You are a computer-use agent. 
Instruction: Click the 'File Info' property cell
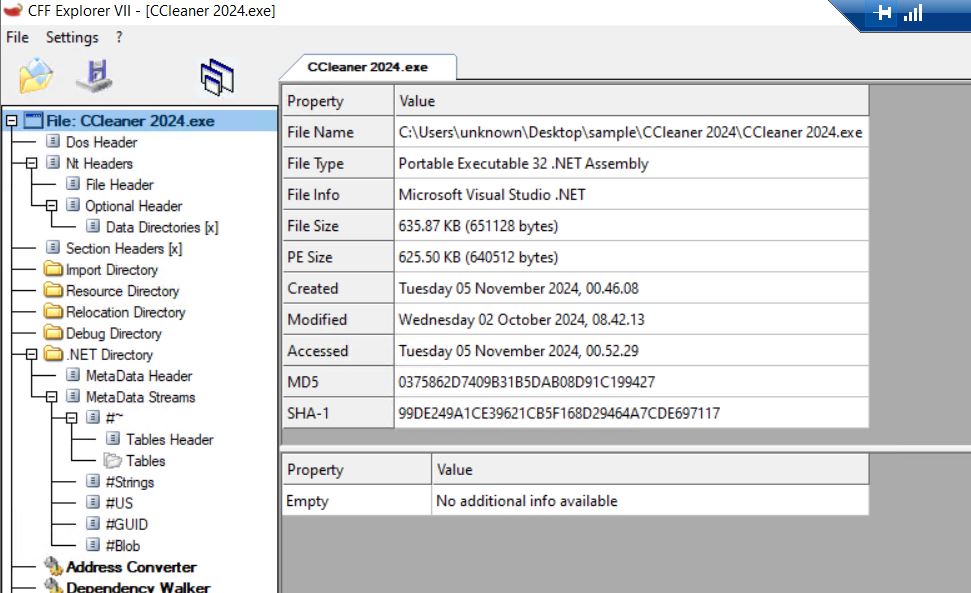click(x=338, y=194)
